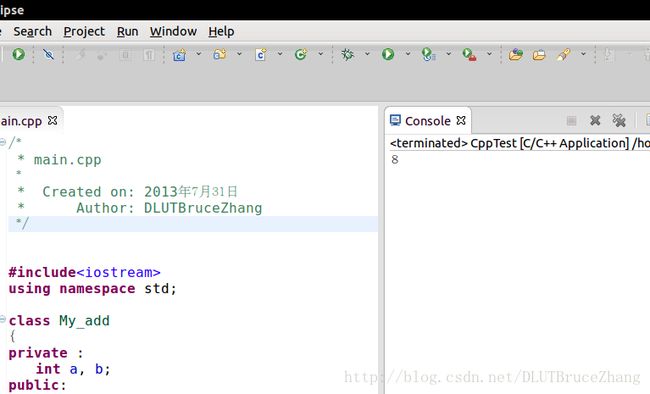Screen dimensions: 650x394
Task: Open dropdown next to Profile icon
Action: (x=449, y=54)
